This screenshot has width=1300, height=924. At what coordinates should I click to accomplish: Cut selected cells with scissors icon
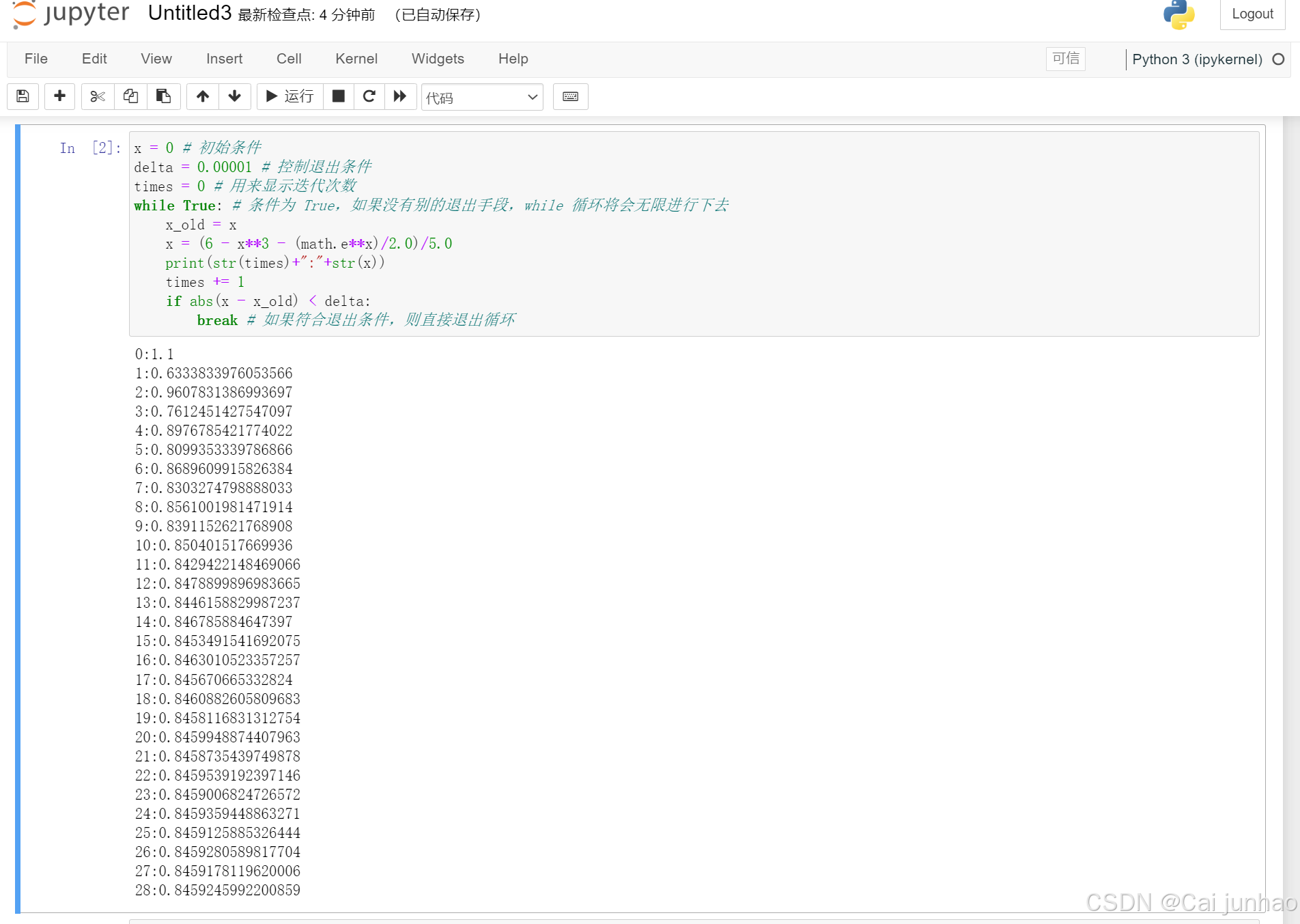pyautogui.click(x=98, y=96)
